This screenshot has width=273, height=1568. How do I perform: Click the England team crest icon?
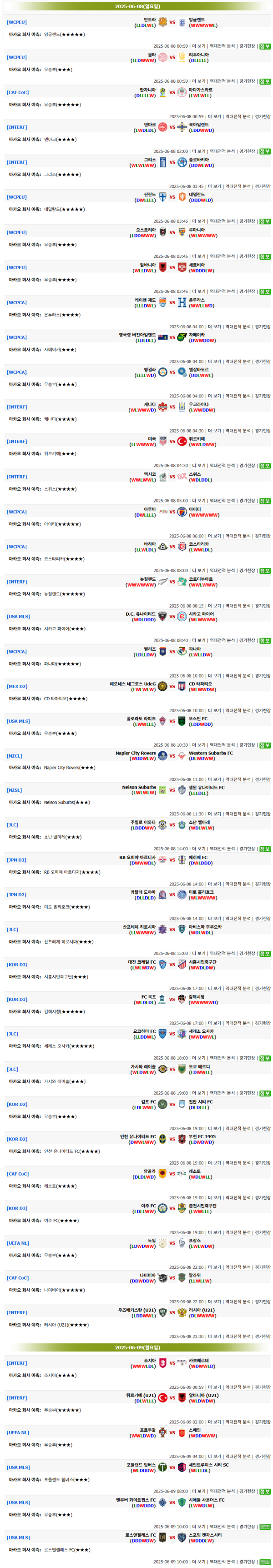[x=182, y=23]
